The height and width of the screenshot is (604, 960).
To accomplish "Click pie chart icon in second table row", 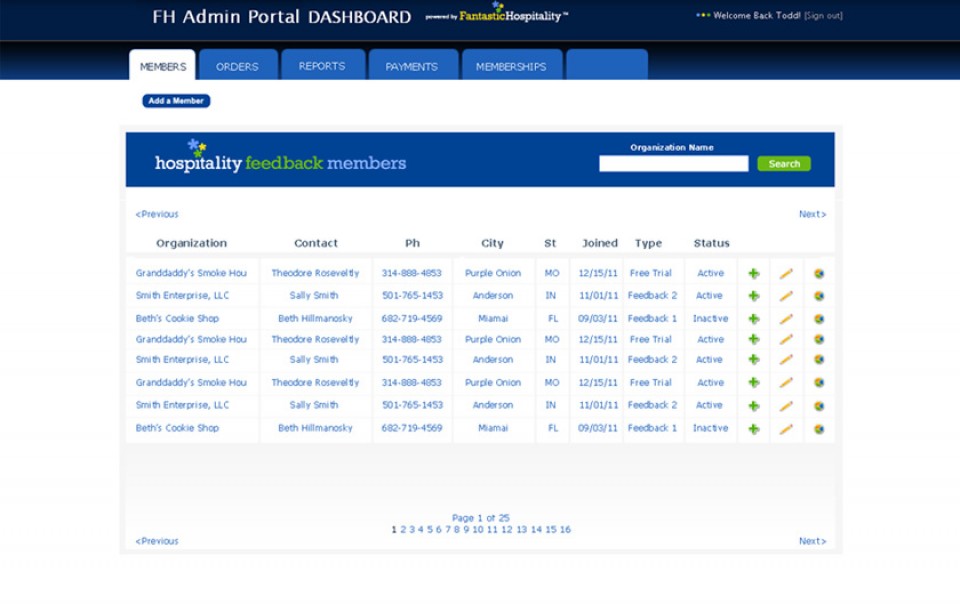I will [819, 296].
